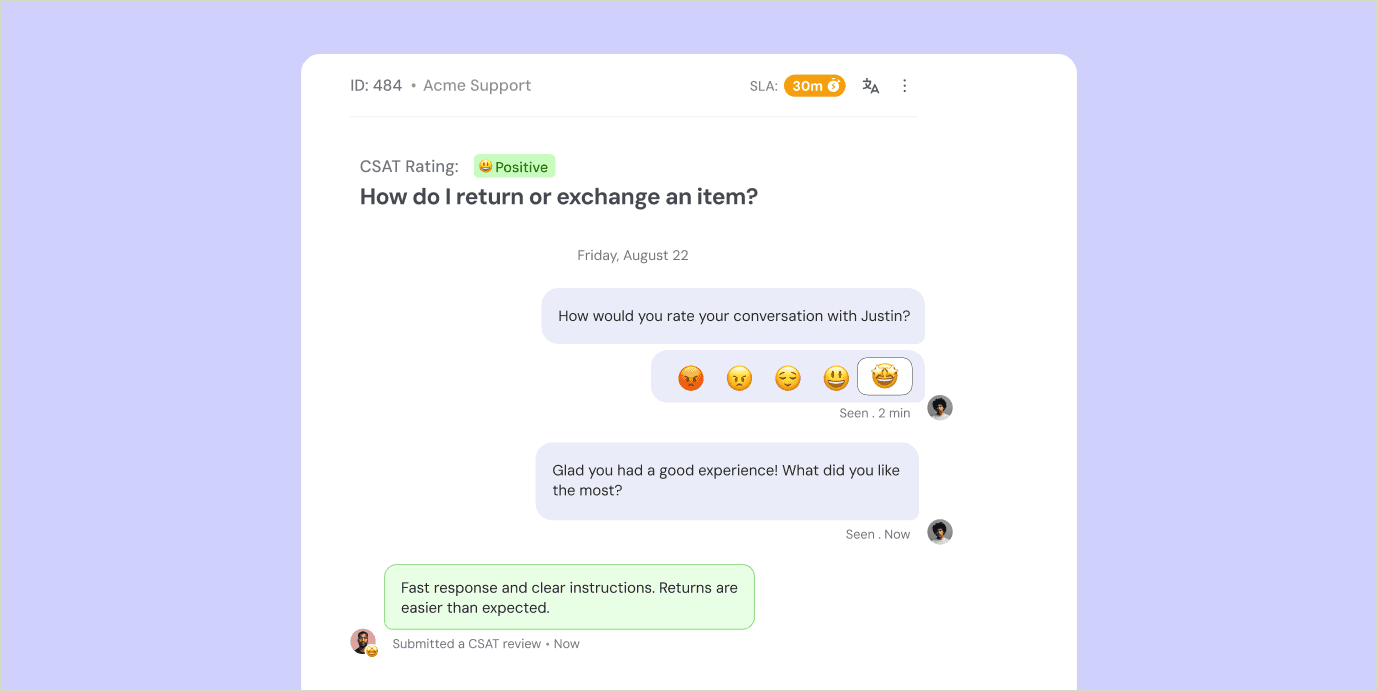Click the ticket ID: 484 label

tap(376, 86)
